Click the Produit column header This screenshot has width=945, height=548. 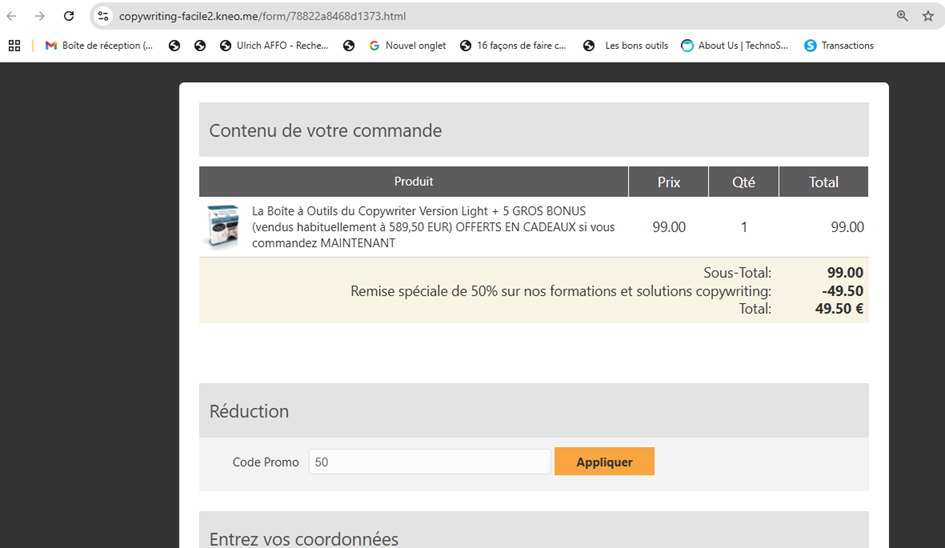click(413, 182)
